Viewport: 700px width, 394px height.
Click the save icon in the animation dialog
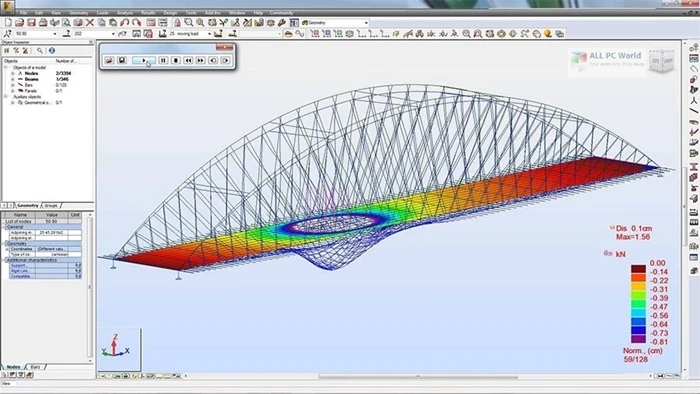point(122,60)
